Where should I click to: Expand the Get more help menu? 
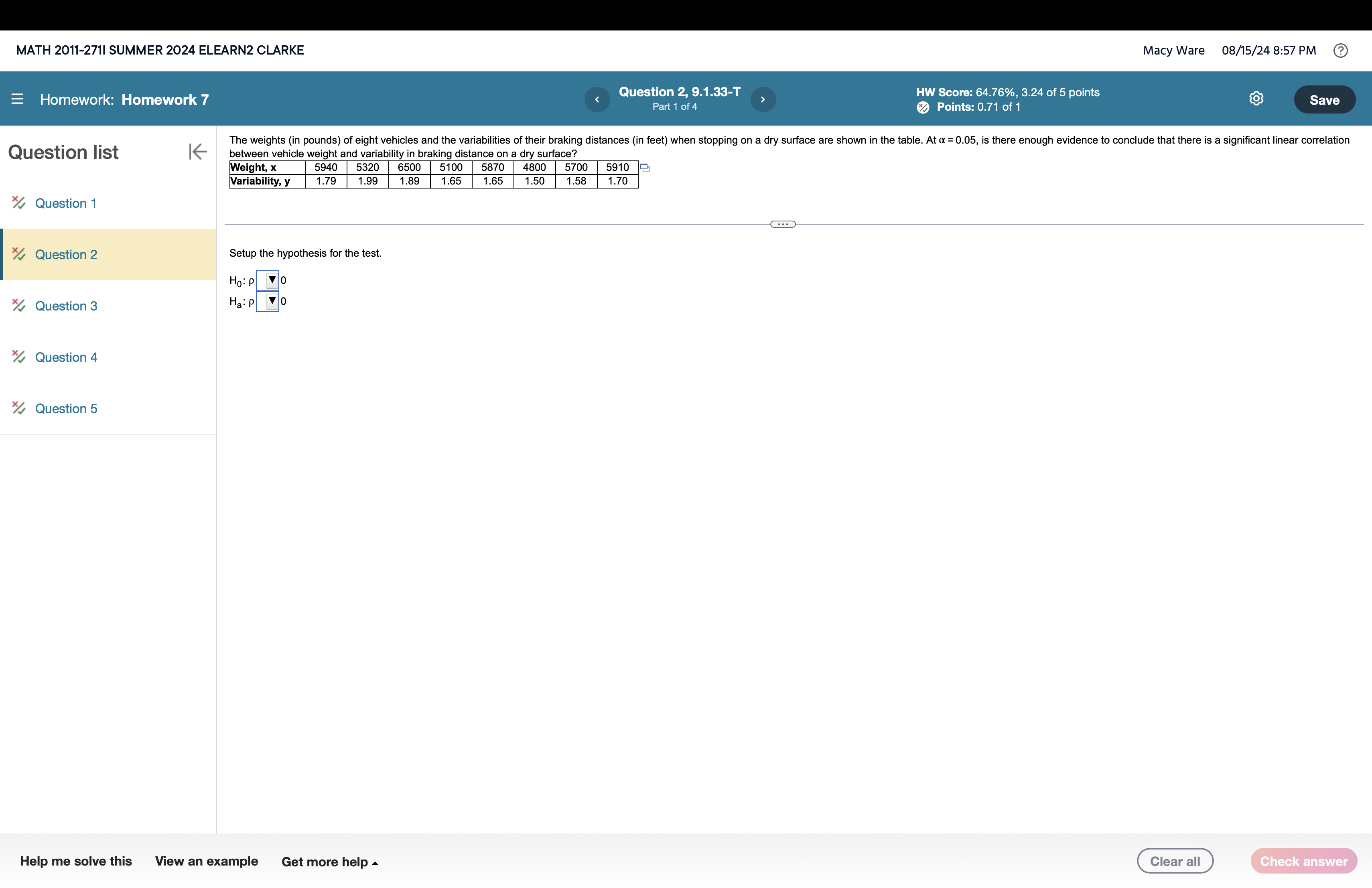pos(329,862)
